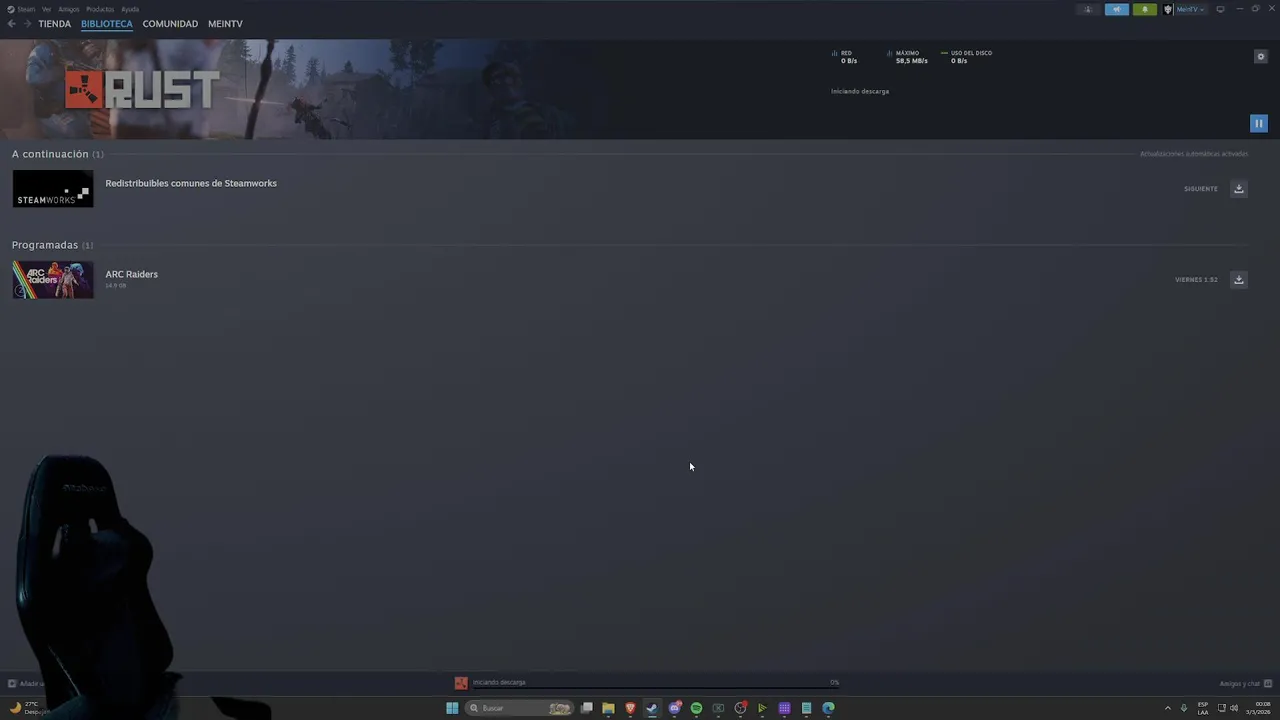Image resolution: width=1280 pixels, height=720 pixels.
Task: Go forward with the right arrow
Action: coord(27,24)
